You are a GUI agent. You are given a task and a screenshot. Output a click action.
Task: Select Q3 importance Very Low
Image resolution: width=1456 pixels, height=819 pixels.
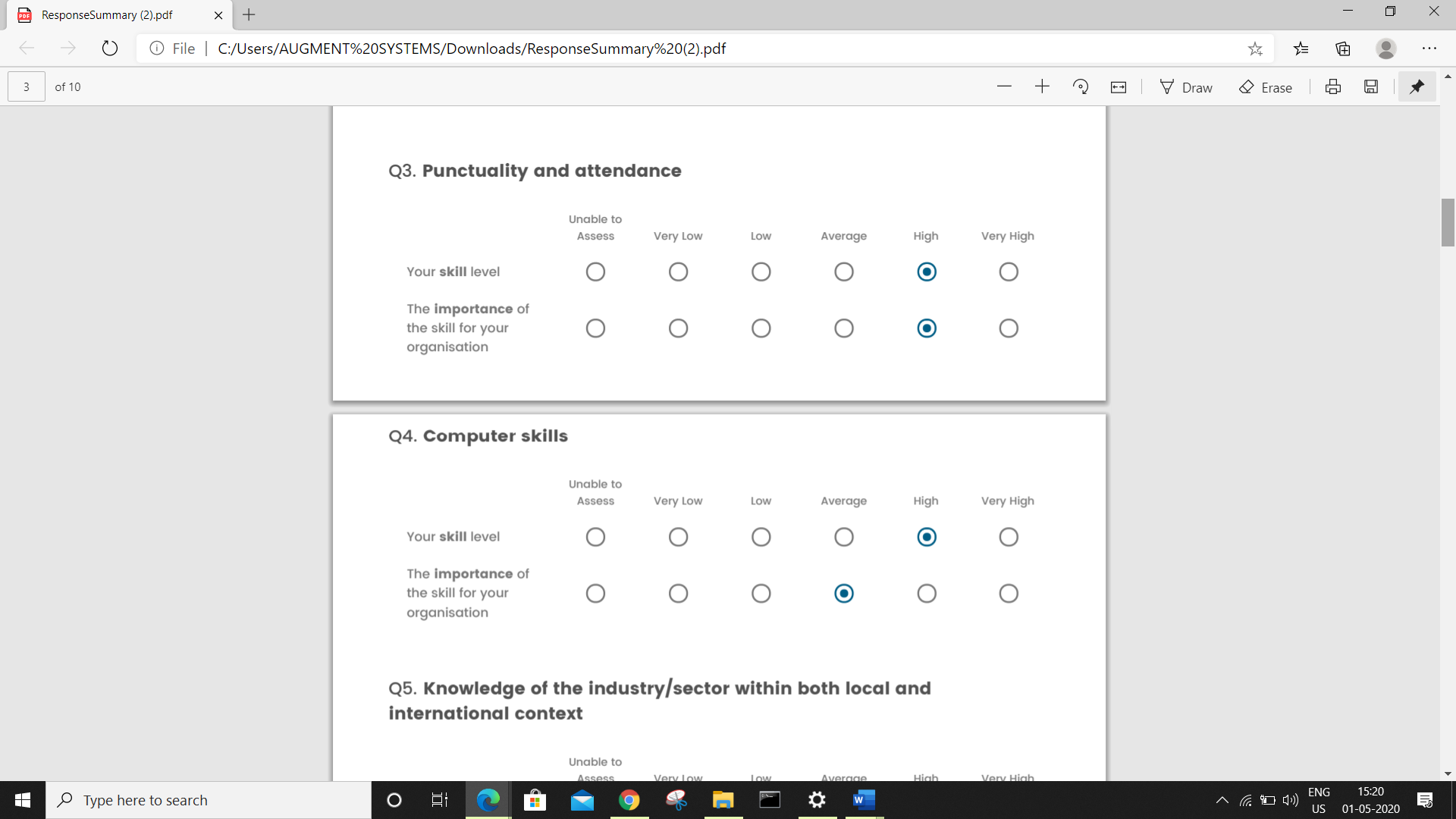[x=678, y=328]
